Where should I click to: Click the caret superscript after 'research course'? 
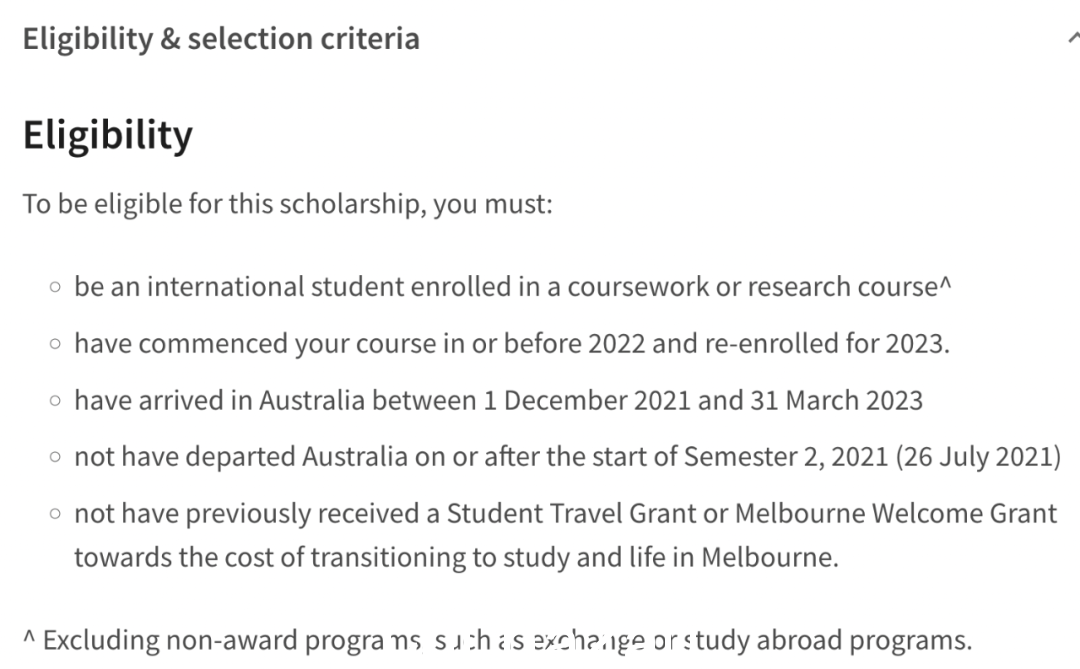(945, 282)
